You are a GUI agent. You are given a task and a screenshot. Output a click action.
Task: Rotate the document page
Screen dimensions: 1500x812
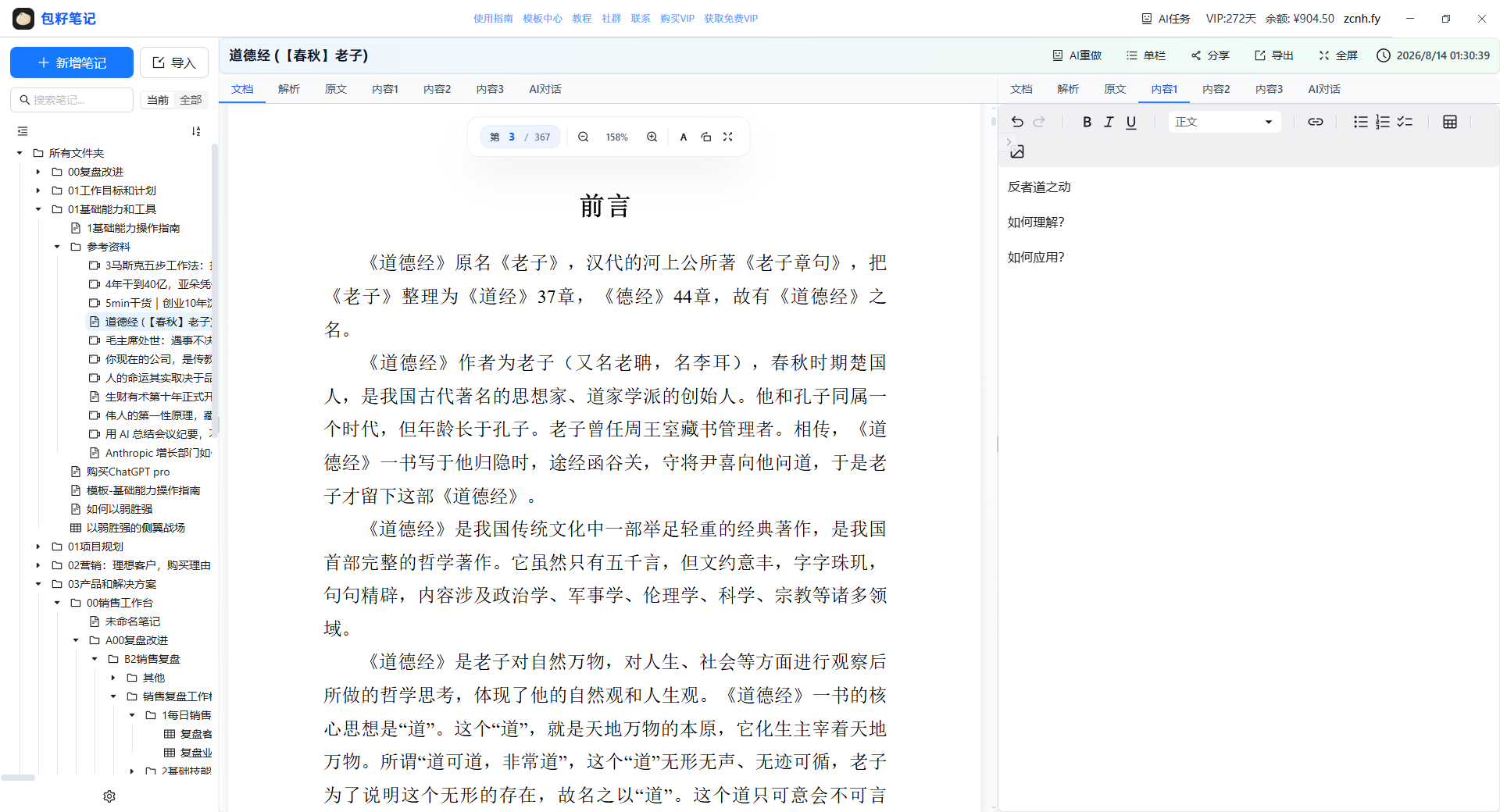tap(706, 137)
